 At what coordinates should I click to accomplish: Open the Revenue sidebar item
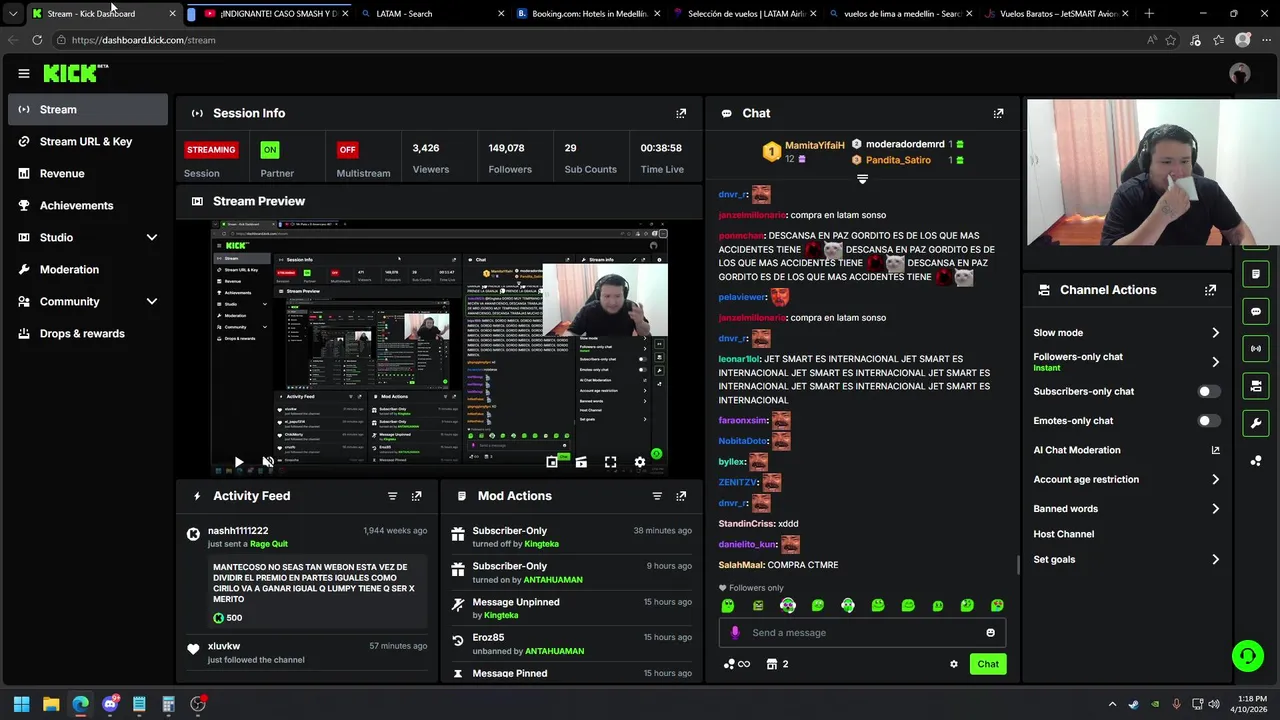(88, 174)
